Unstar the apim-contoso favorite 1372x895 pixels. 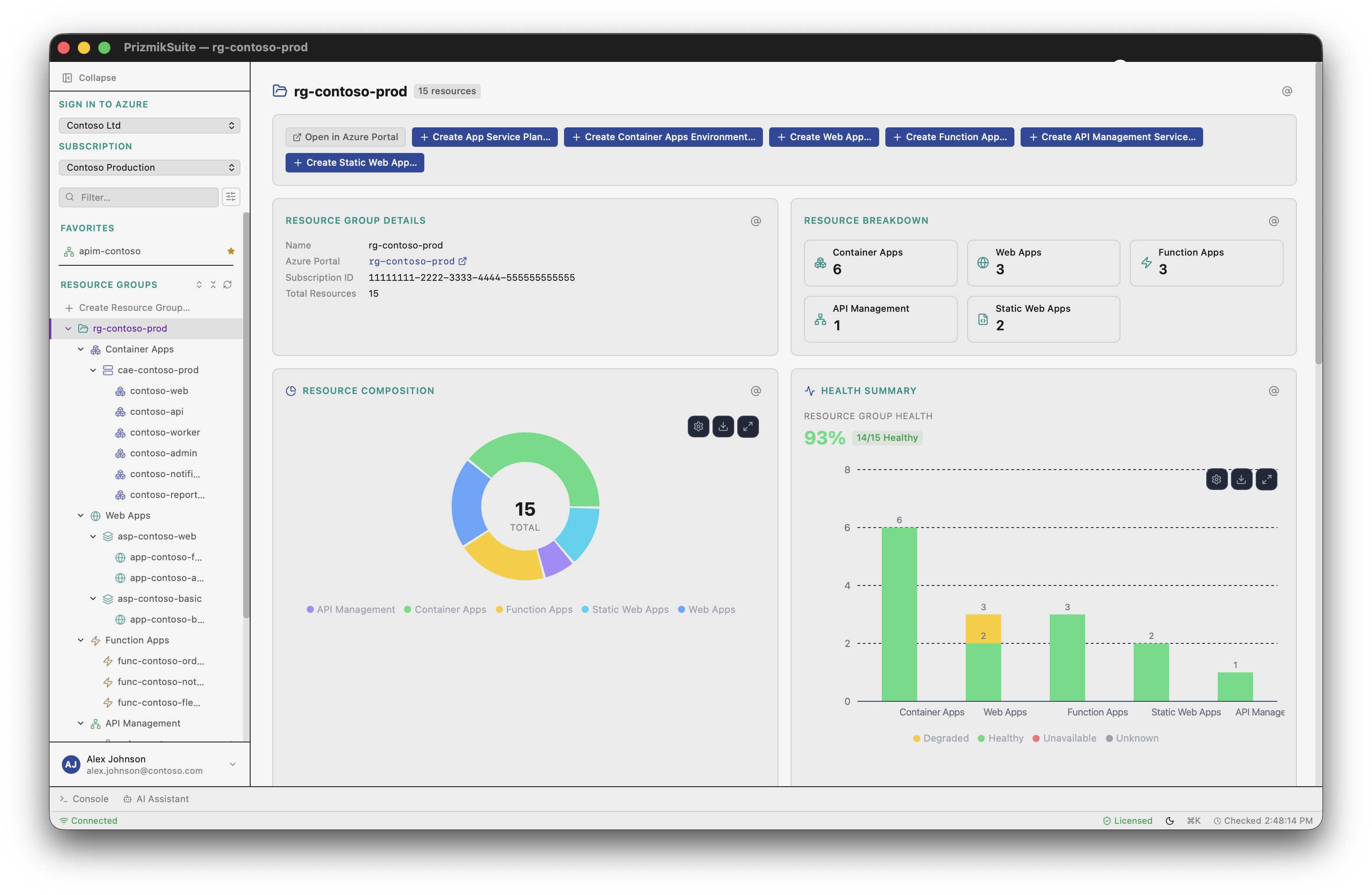(x=231, y=251)
